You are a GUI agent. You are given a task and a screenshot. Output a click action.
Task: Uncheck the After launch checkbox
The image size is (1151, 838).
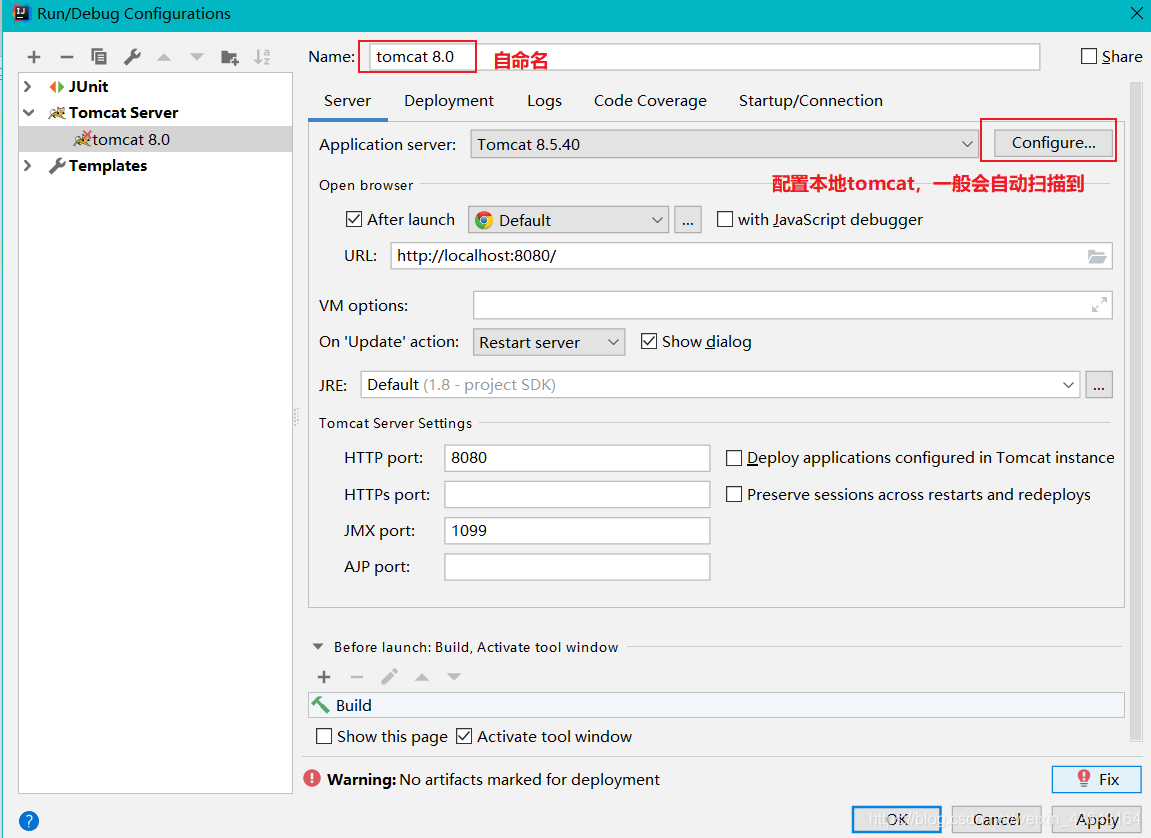click(x=354, y=219)
